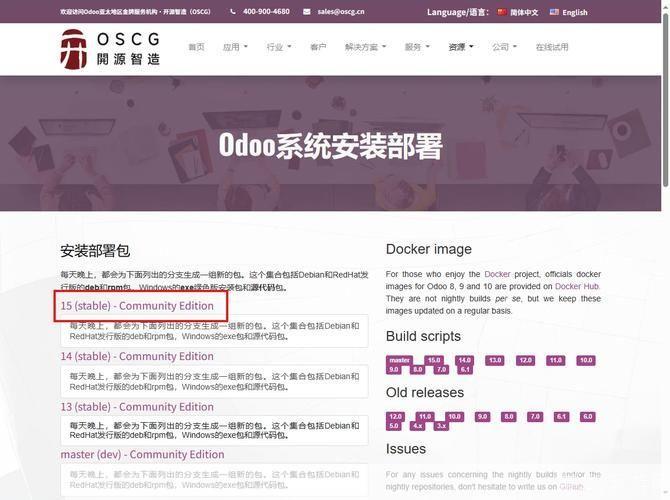Open master (dev) - Community Edition link
The image size is (670, 500).
142,454
